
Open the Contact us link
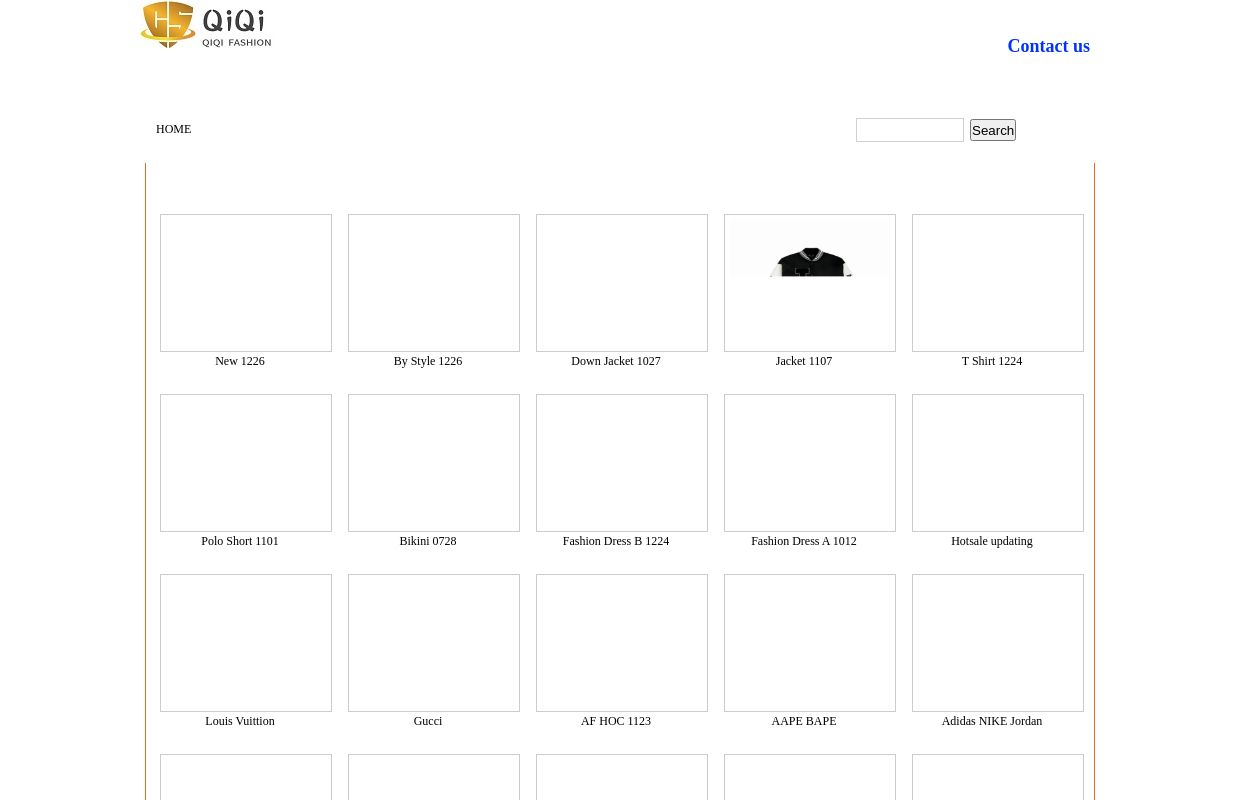(x=1048, y=46)
